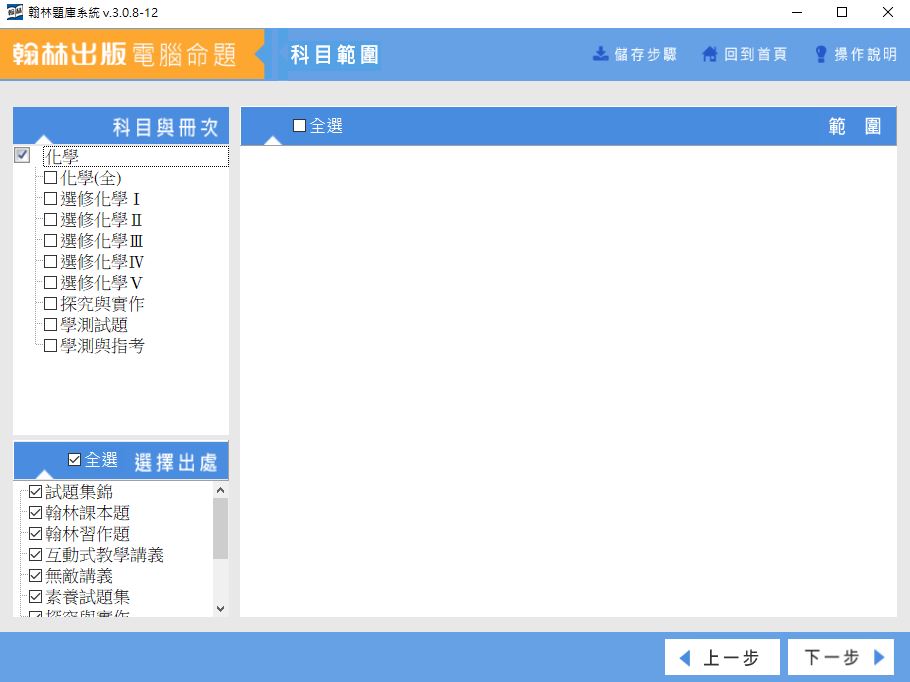Uncheck the 翰林習作題 source checkbox
The height and width of the screenshot is (682, 910).
35,533
